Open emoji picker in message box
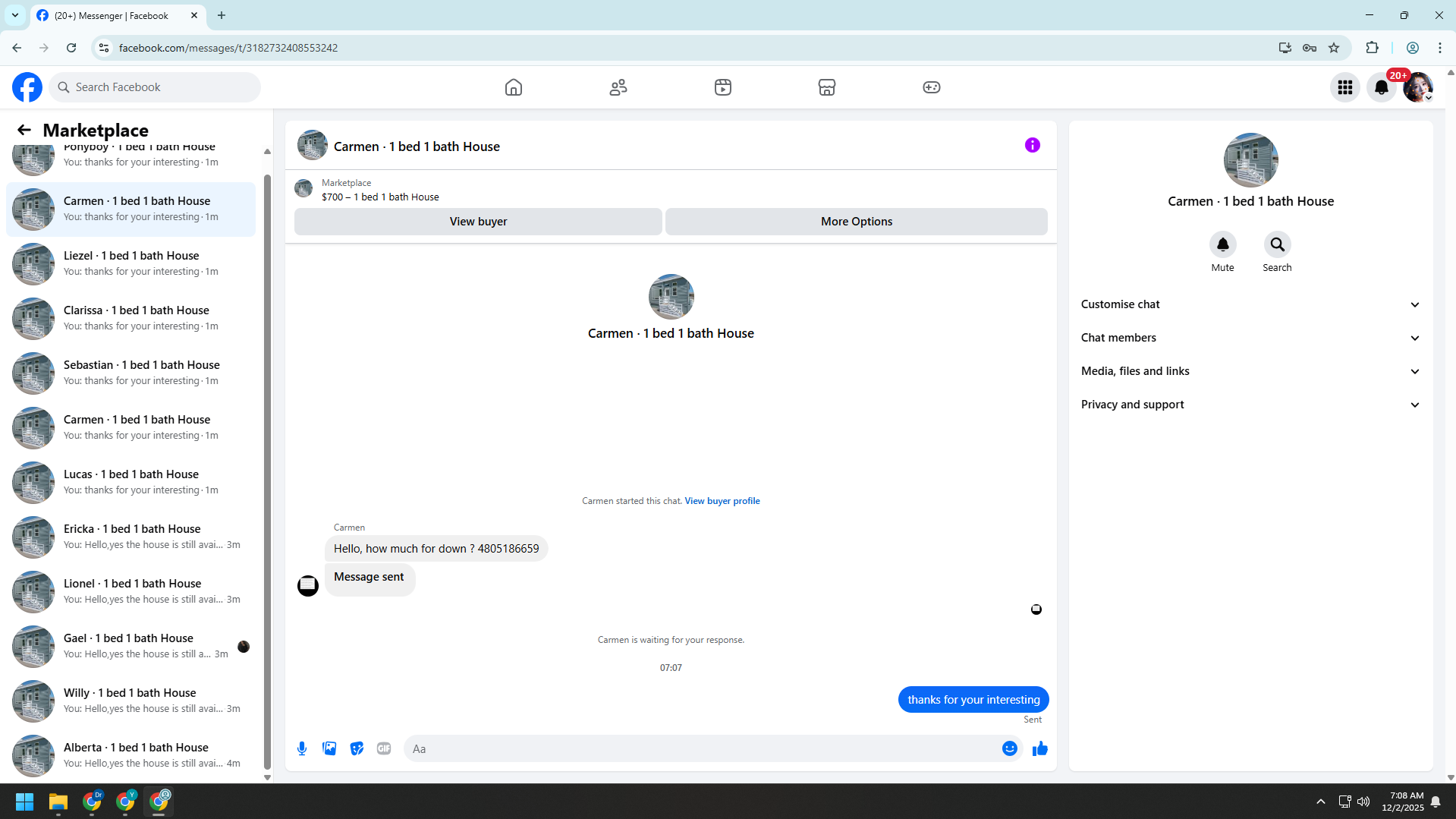 [x=1009, y=748]
